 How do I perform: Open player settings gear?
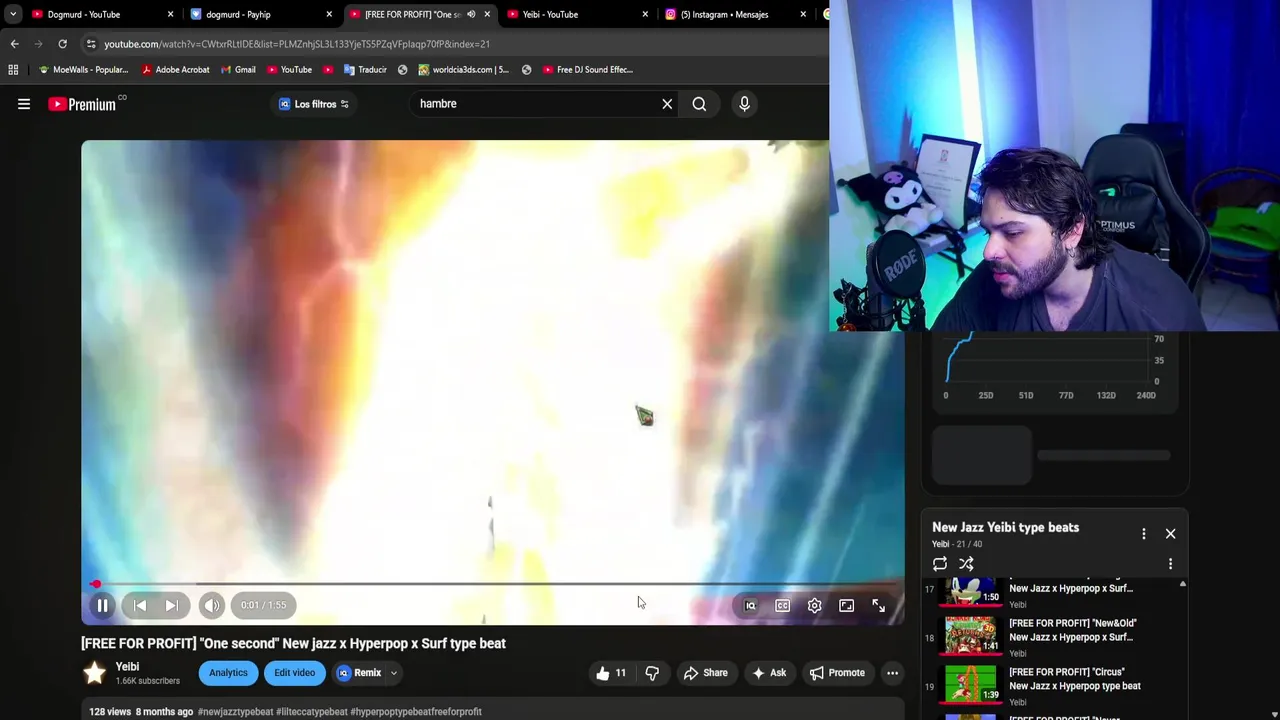click(814, 605)
